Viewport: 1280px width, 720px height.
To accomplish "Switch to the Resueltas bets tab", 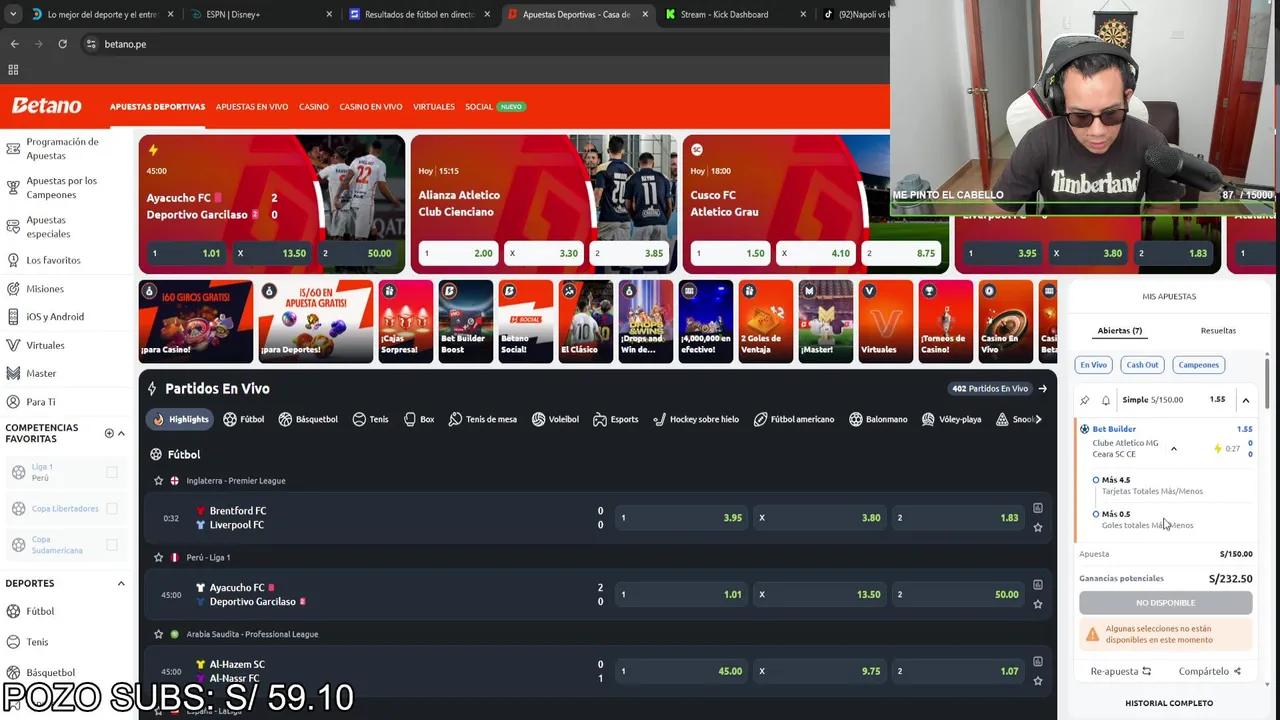I will click(1218, 331).
